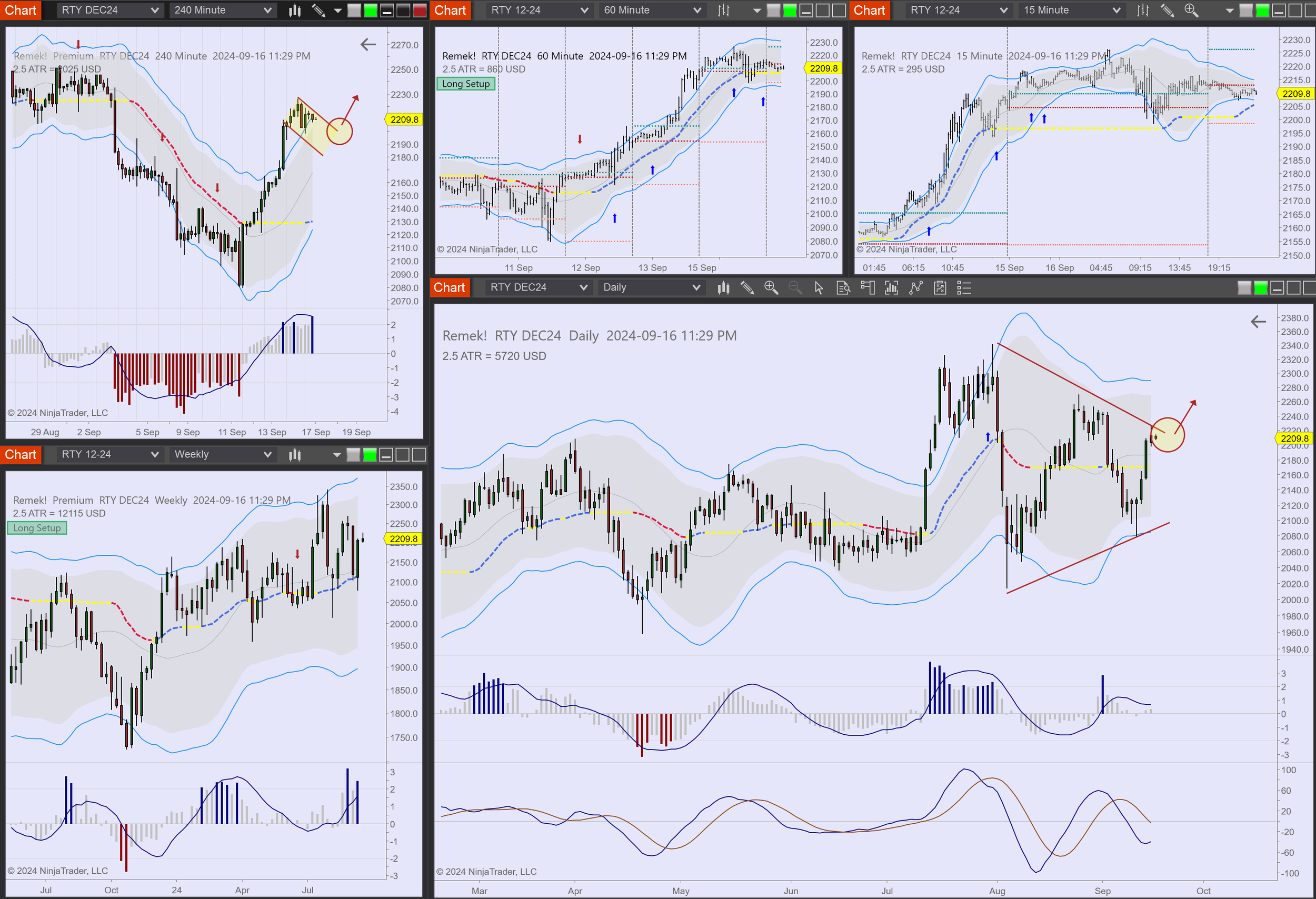The image size is (1316, 899).
Task: Open the Daily interval dropdown
Action: tap(651, 287)
